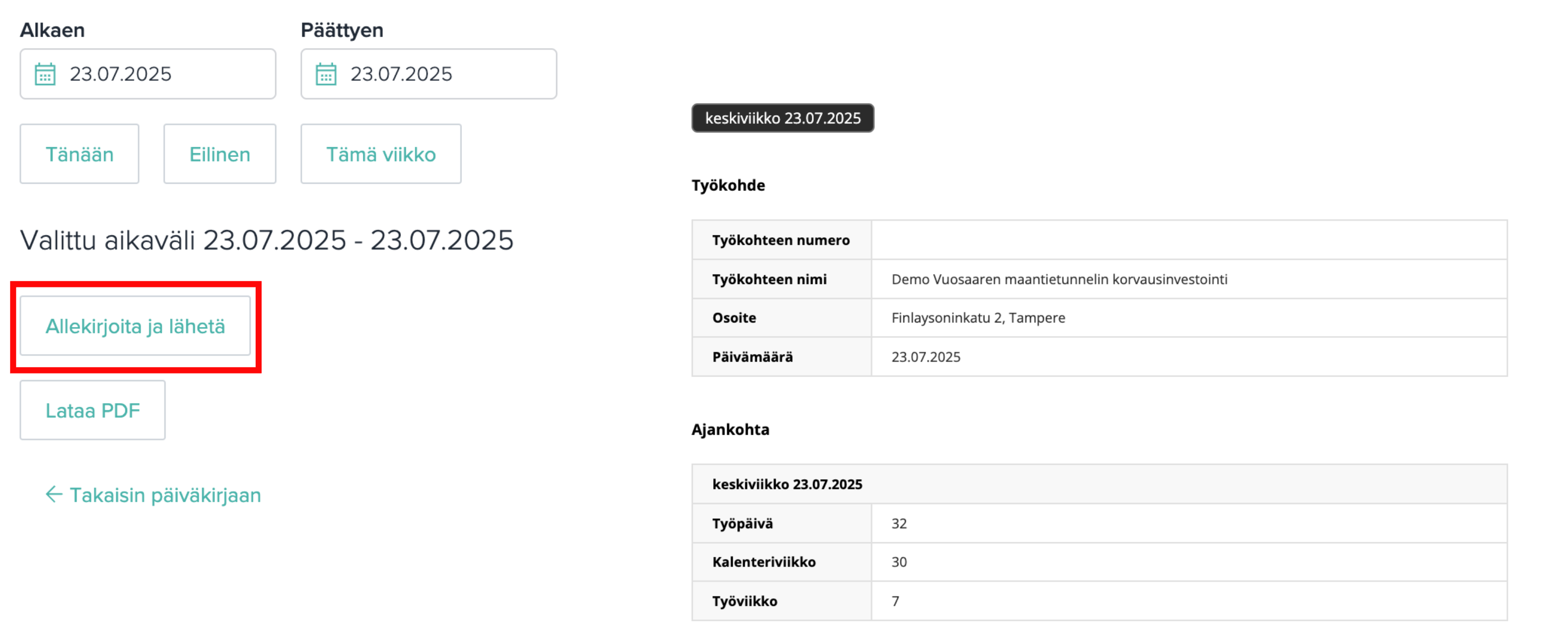Click the Päättyen date field 23.07.2025
1568x639 pixels.
(x=428, y=74)
